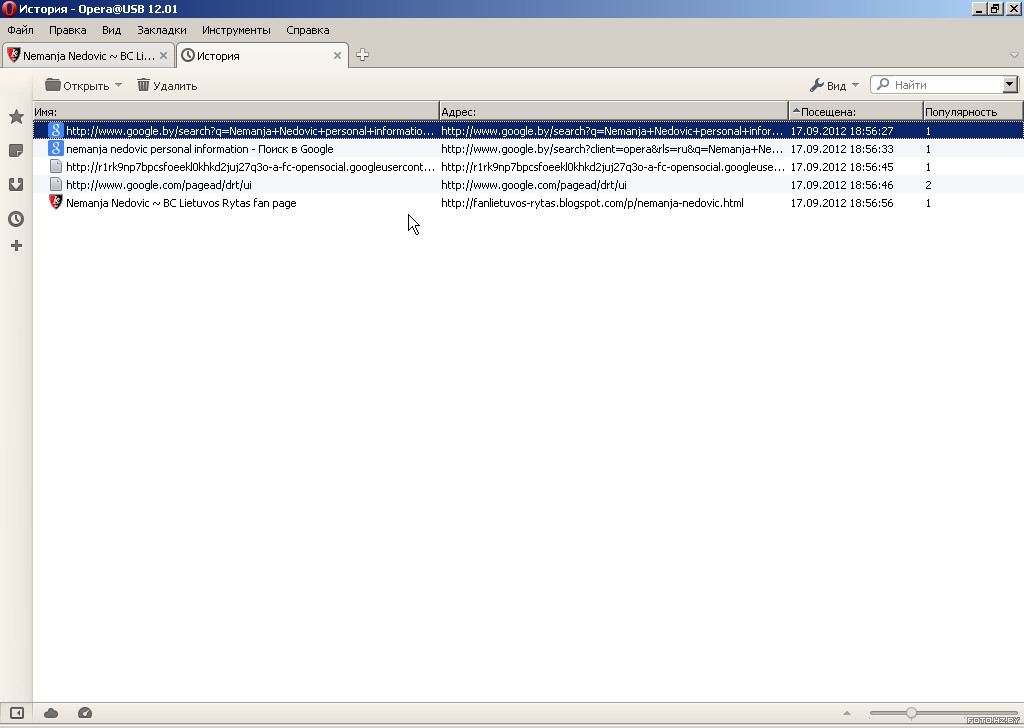Restore down the Opera window
Screen dimensions: 1024x728
[x=995, y=8]
